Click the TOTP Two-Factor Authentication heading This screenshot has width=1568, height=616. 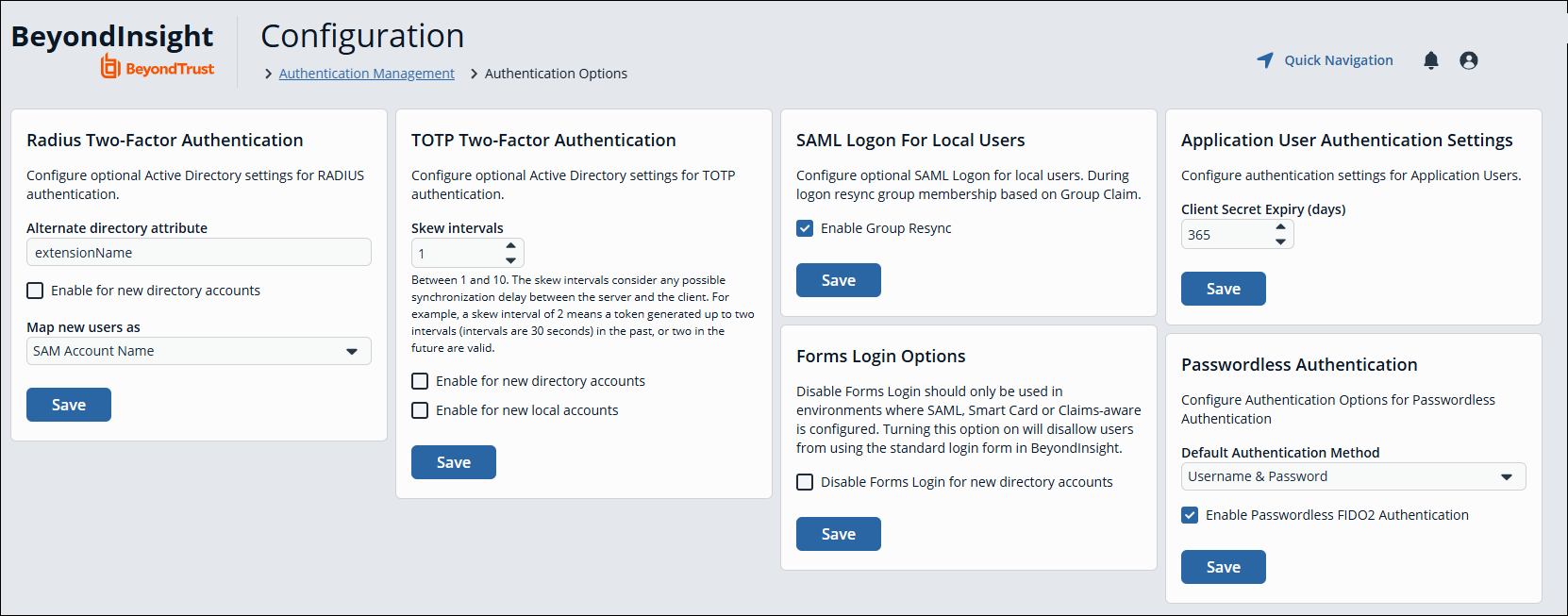pyautogui.click(x=543, y=141)
